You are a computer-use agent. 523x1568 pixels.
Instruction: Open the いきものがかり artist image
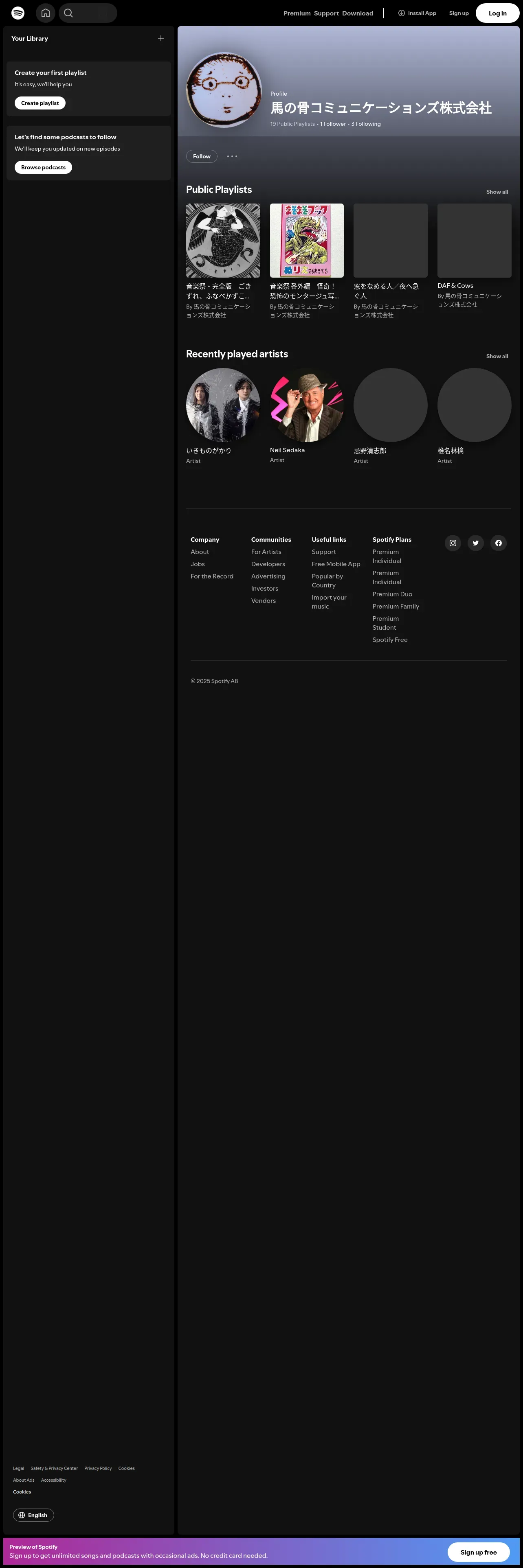(x=223, y=405)
